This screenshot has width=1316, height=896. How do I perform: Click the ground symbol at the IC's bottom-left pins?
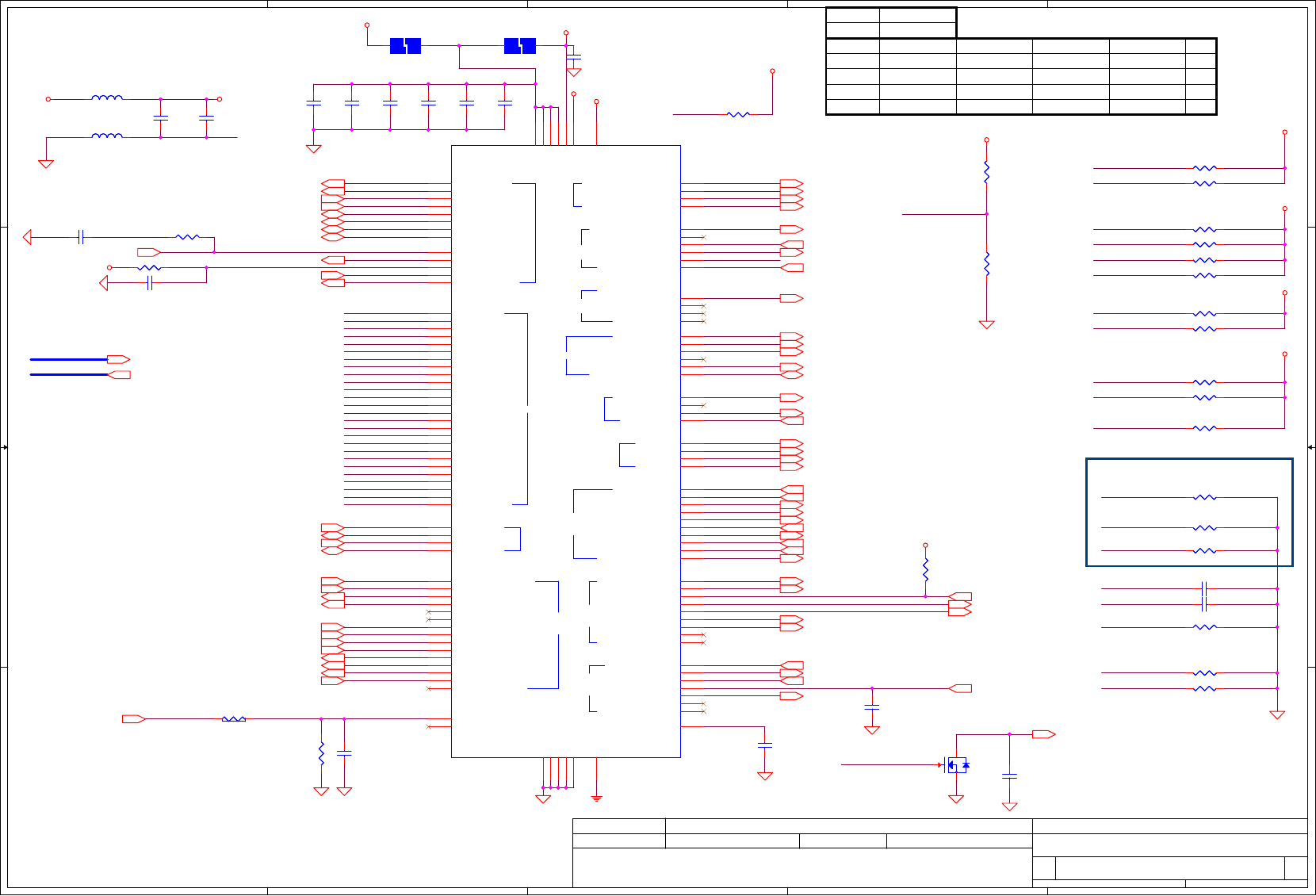click(543, 799)
